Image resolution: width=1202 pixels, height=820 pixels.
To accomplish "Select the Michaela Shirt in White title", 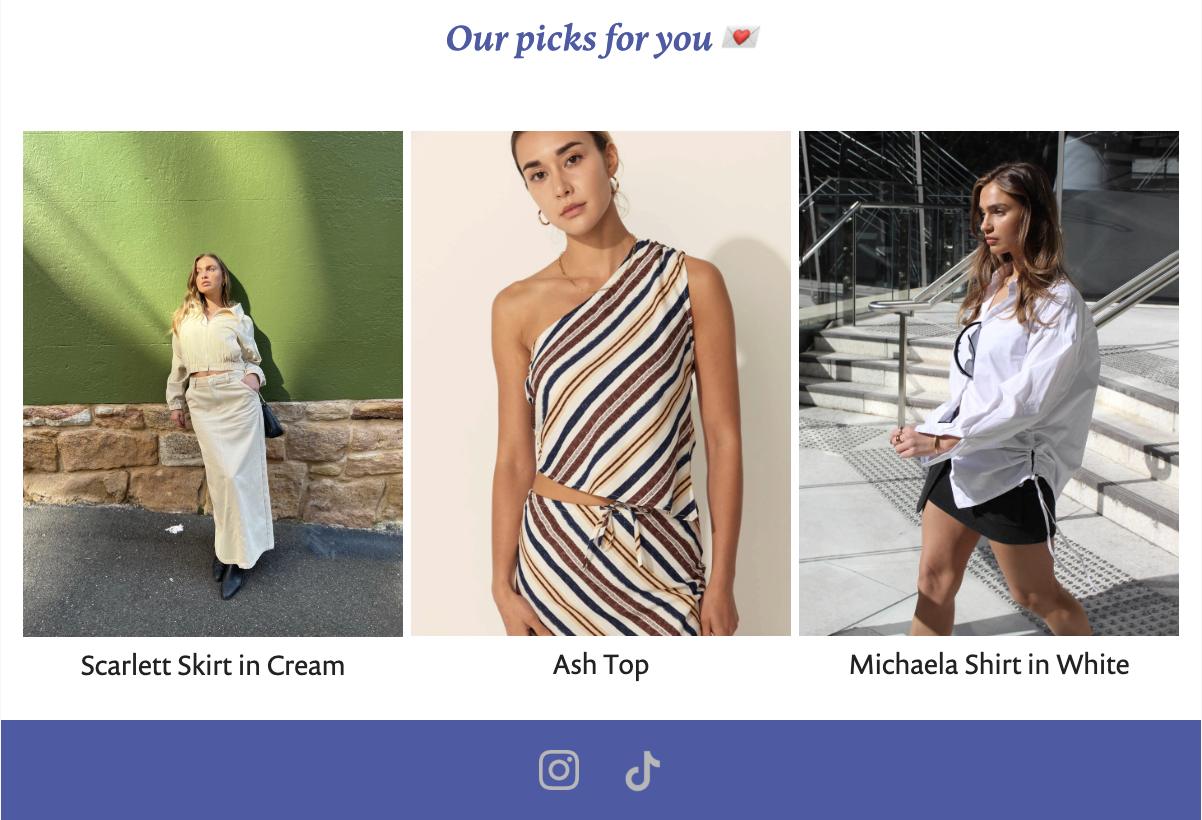I will 989,665.
